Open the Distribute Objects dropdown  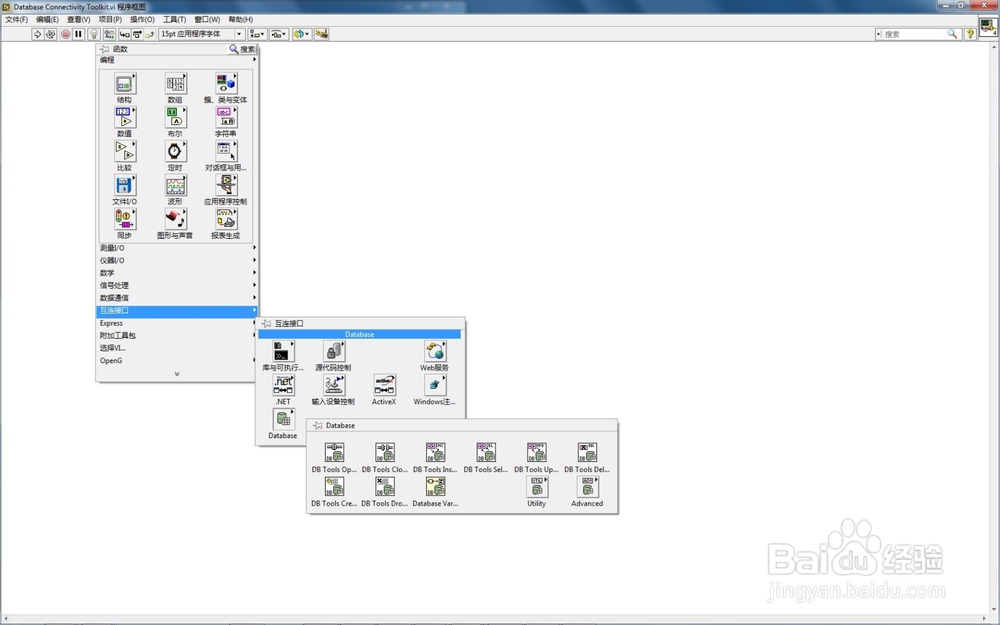click(279, 34)
